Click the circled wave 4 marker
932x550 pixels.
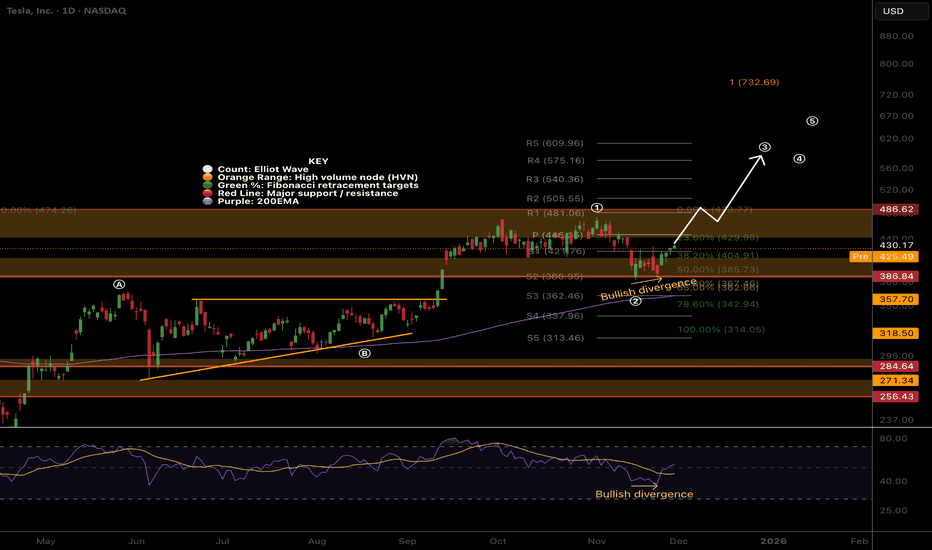tap(799, 159)
